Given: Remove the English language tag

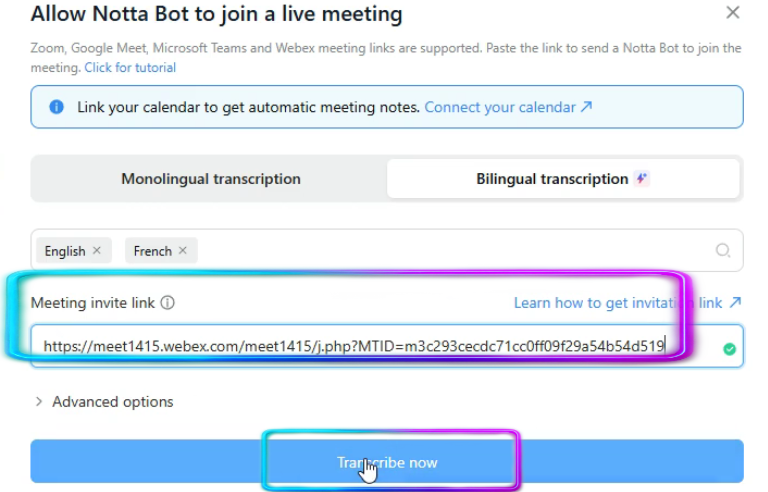Looking at the screenshot, I should coord(97,251).
